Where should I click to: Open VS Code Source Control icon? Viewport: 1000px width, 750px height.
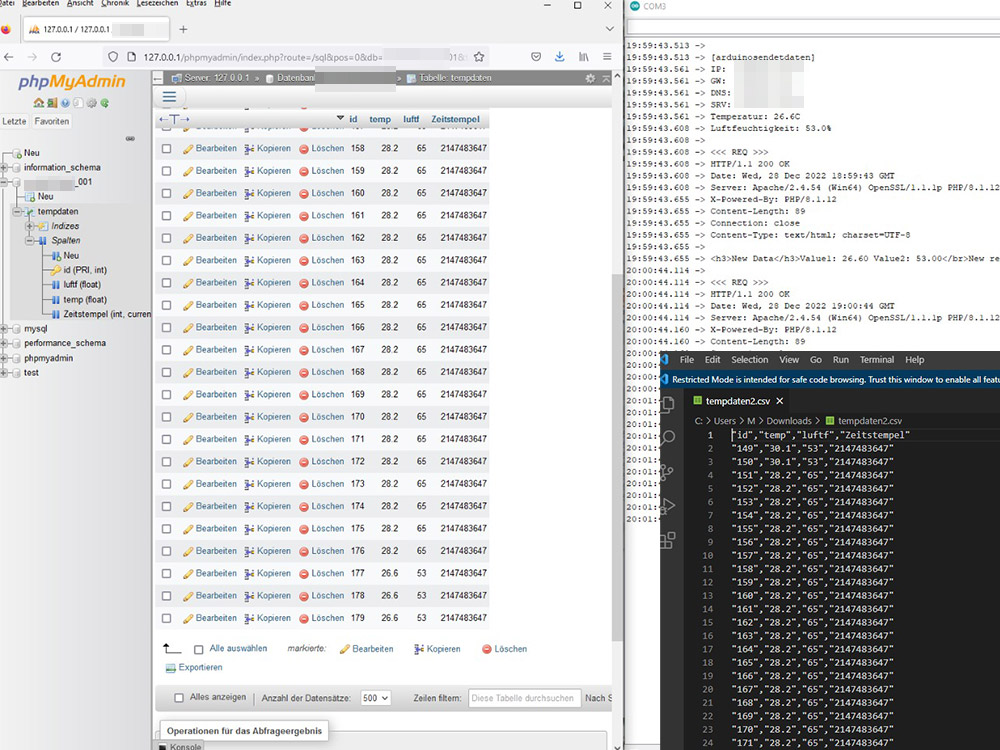(667, 472)
